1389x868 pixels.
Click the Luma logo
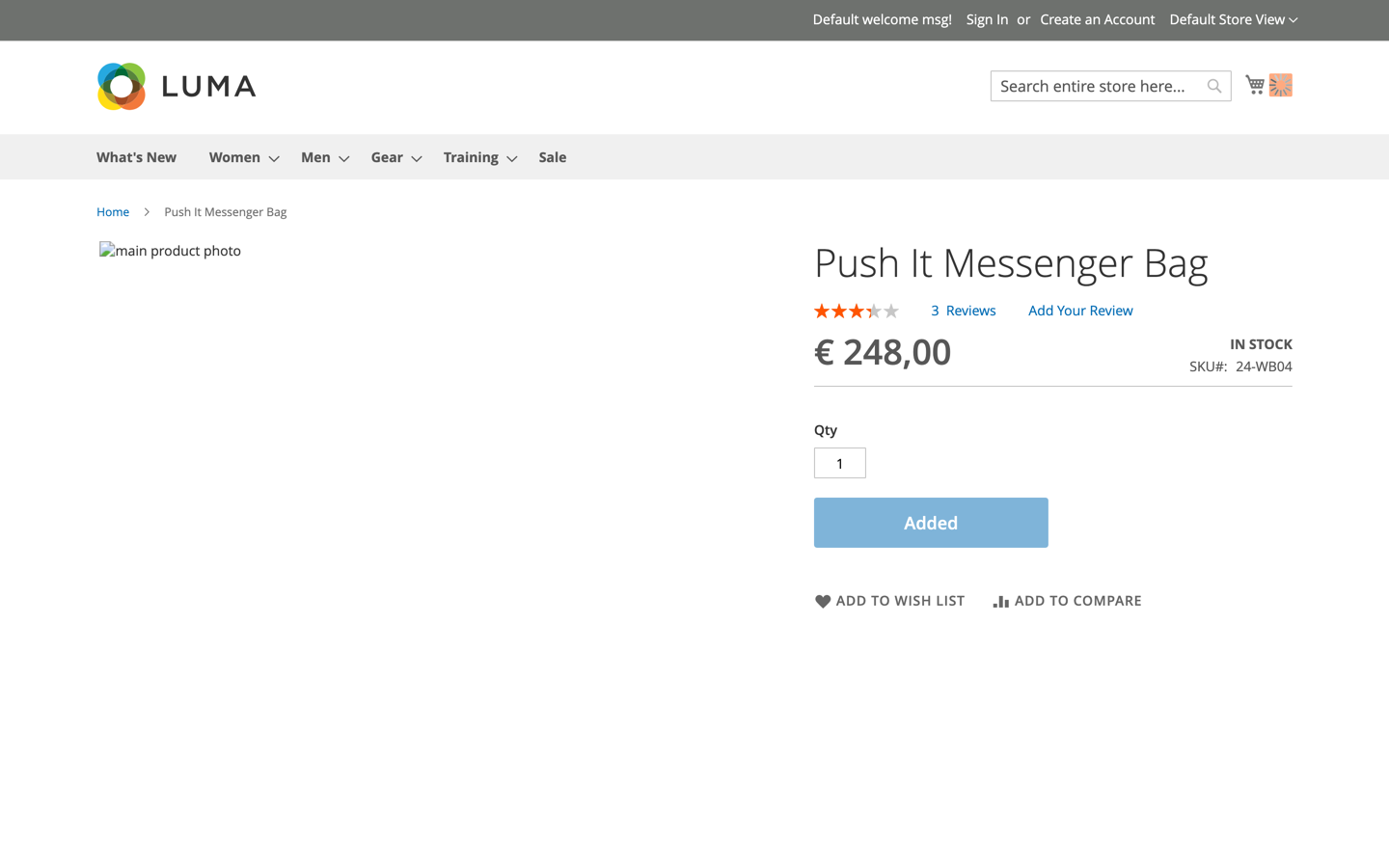(x=177, y=87)
